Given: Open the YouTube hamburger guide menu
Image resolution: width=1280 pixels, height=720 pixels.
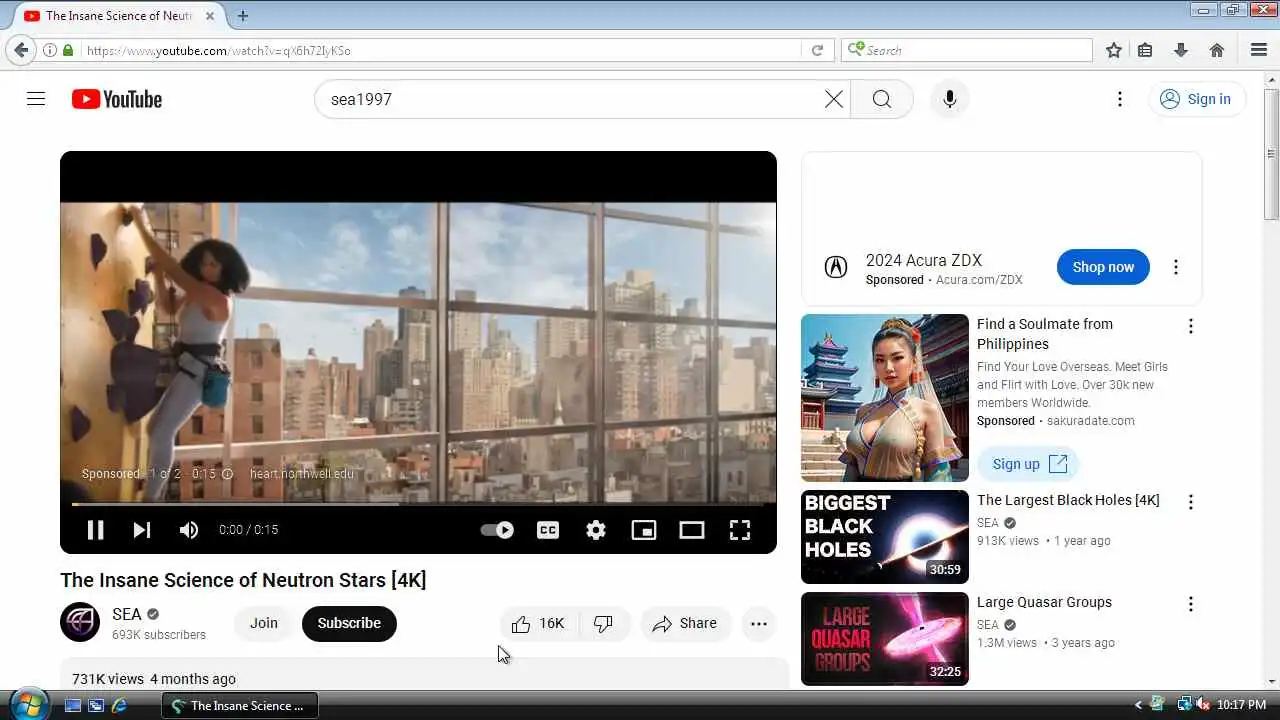Looking at the screenshot, I should 36,99.
